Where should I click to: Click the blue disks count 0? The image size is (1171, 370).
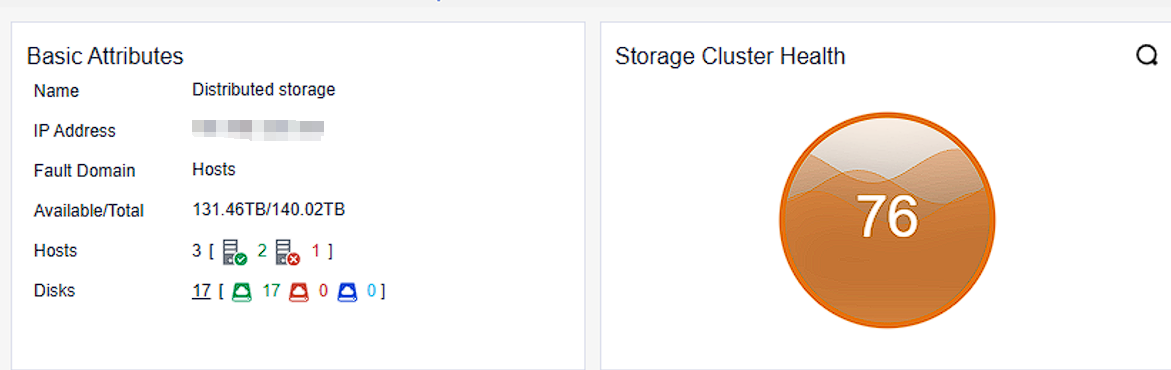(372, 291)
